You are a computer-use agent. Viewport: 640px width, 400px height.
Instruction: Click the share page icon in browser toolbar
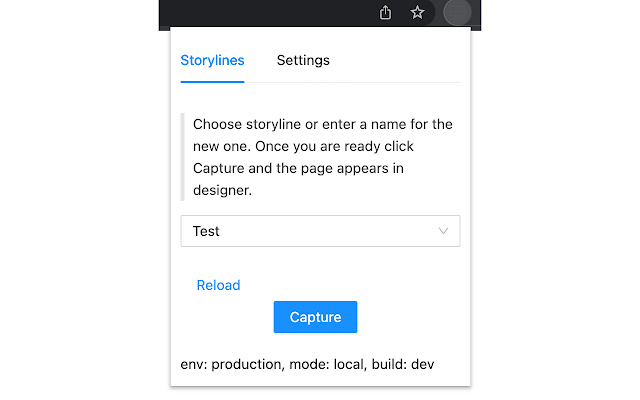[x=386, y=13]
